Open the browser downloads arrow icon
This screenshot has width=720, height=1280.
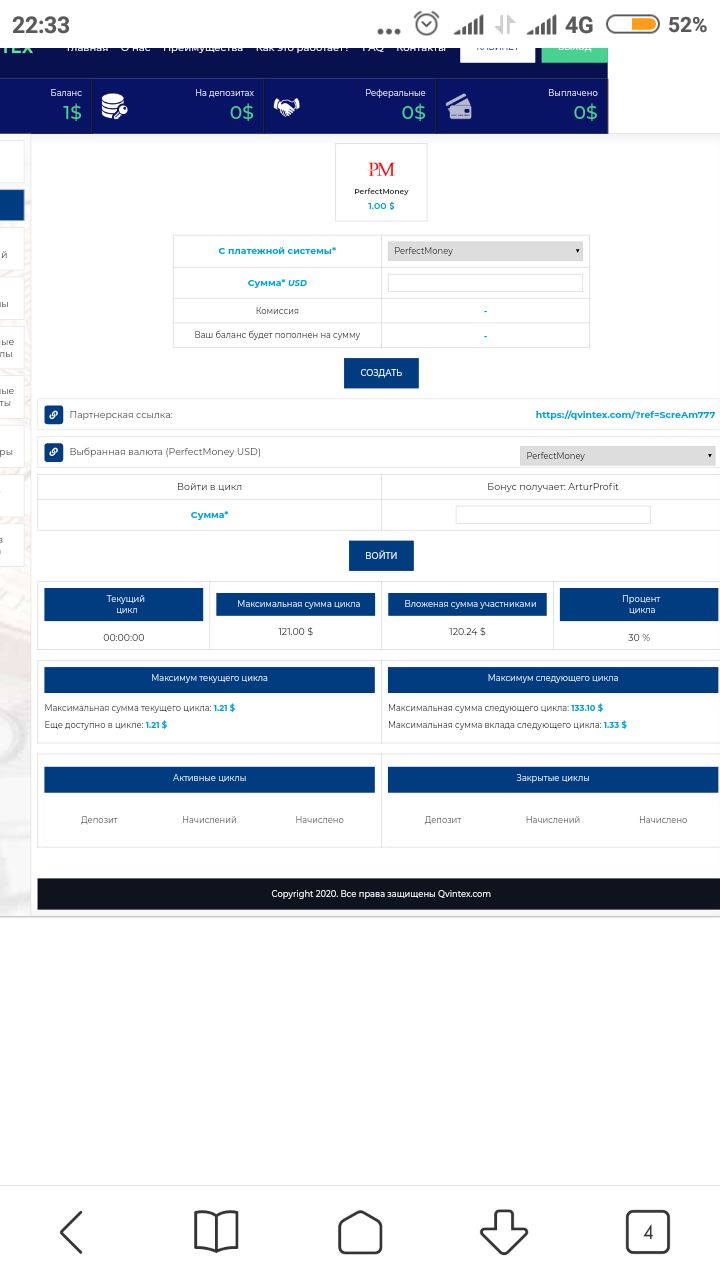pyautogui.click(x=504, y=1232)
